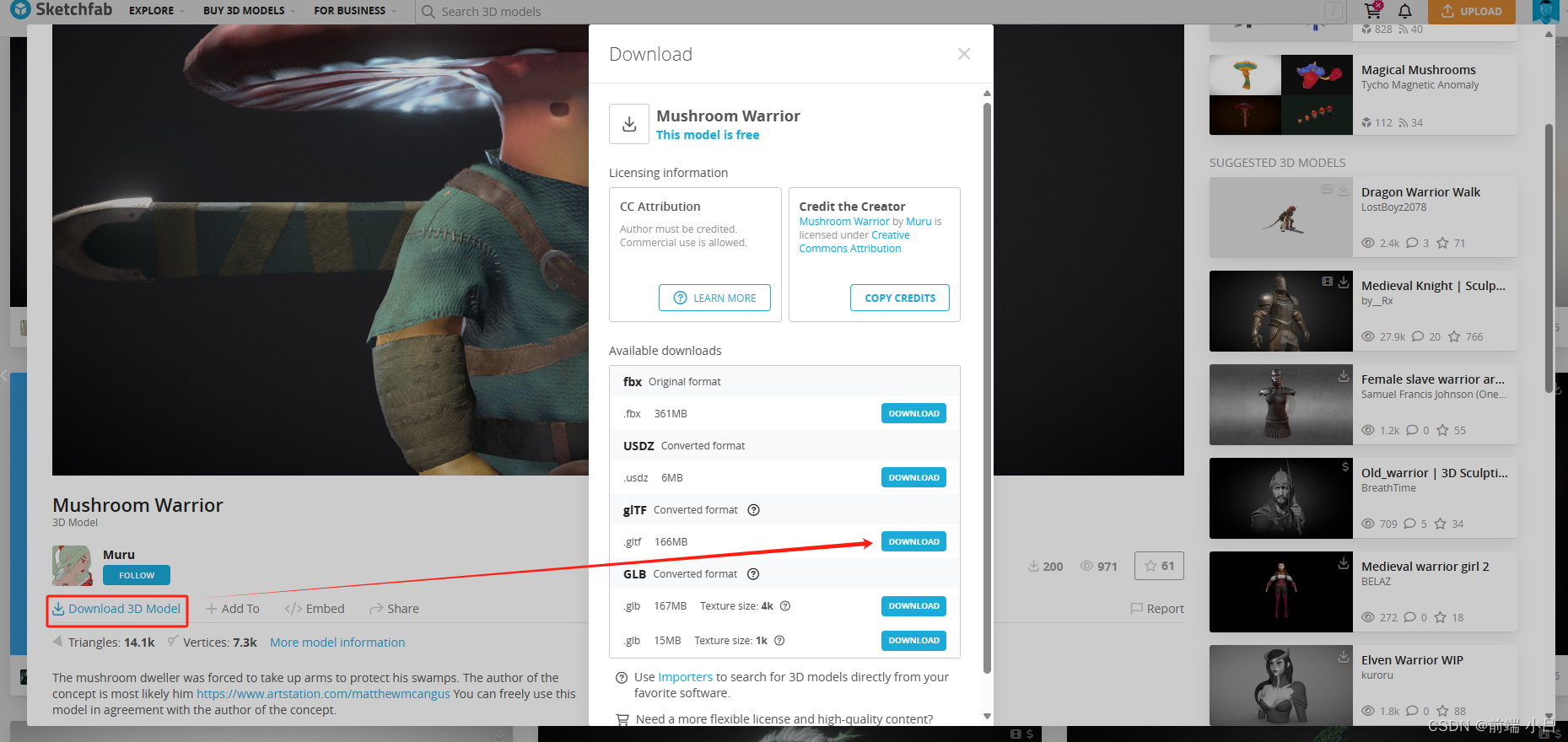The width and height of the screenshot is (1568, 742).
Task: Click the right sidebar scrollbar
Action: (x=1549, y=257)
